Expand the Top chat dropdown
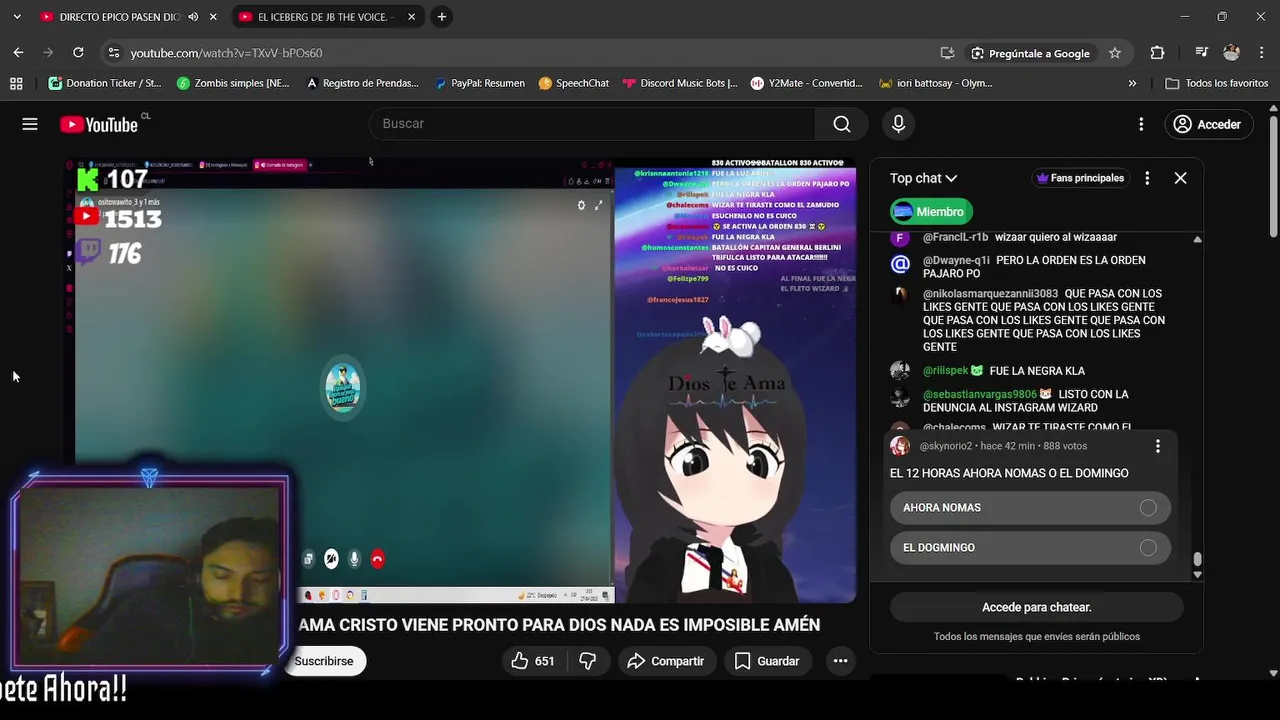Viewport: 1280px width, 720px height. click(924, 178)
